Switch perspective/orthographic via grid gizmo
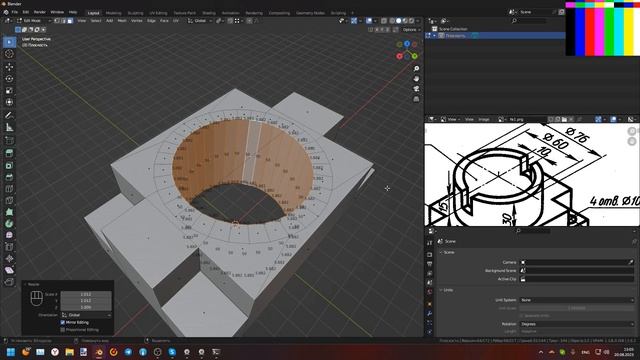The height and width of the screenshot is (360, 640). pos(416,99)
